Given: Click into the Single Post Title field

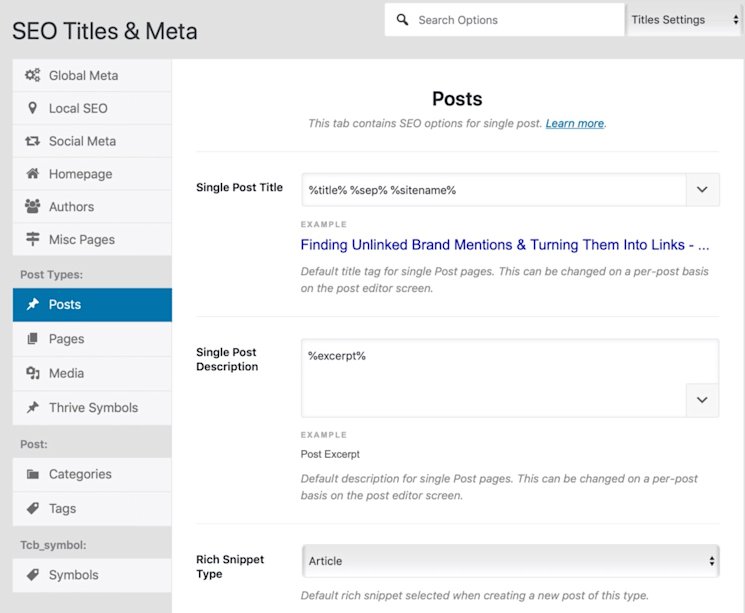Looking at the screenshot, I should (492, 189).
